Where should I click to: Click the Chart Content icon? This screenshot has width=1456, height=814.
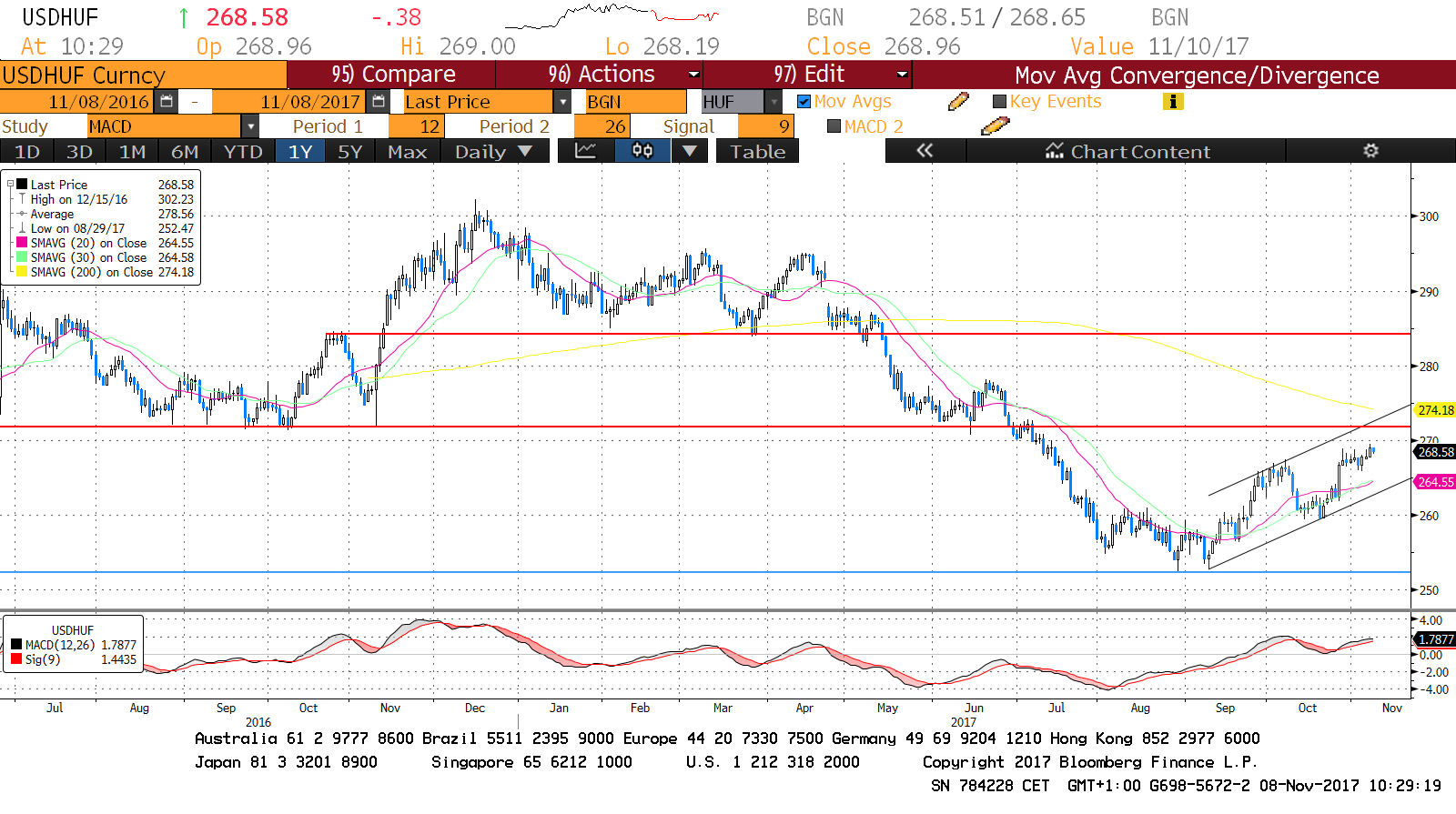coord(1055,151)
